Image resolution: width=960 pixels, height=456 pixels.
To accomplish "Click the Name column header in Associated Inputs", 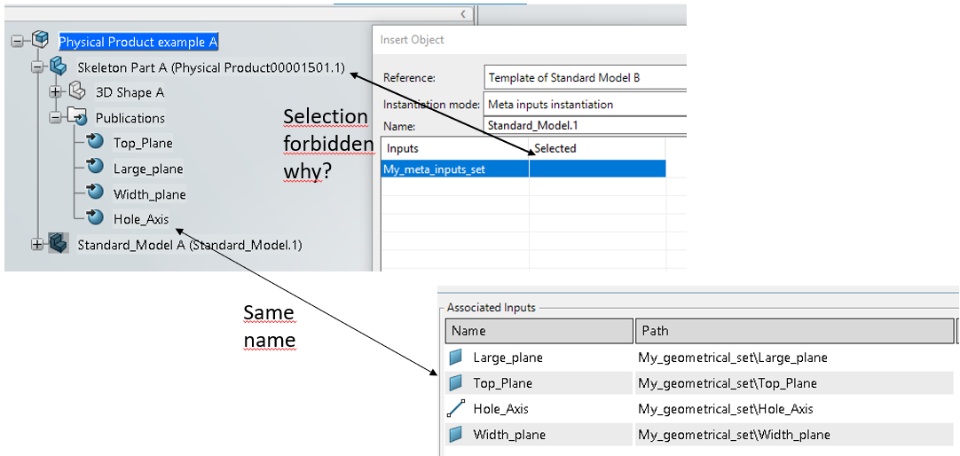I will (539, 331).
